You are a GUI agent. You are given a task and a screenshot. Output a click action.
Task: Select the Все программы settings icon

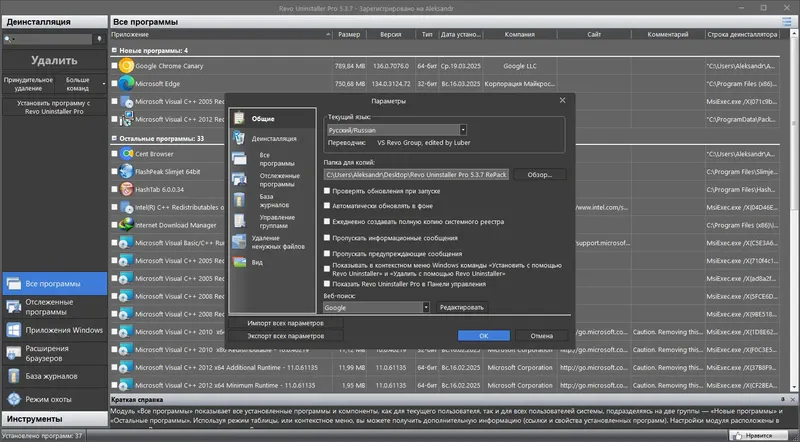[x=239, y=159]
